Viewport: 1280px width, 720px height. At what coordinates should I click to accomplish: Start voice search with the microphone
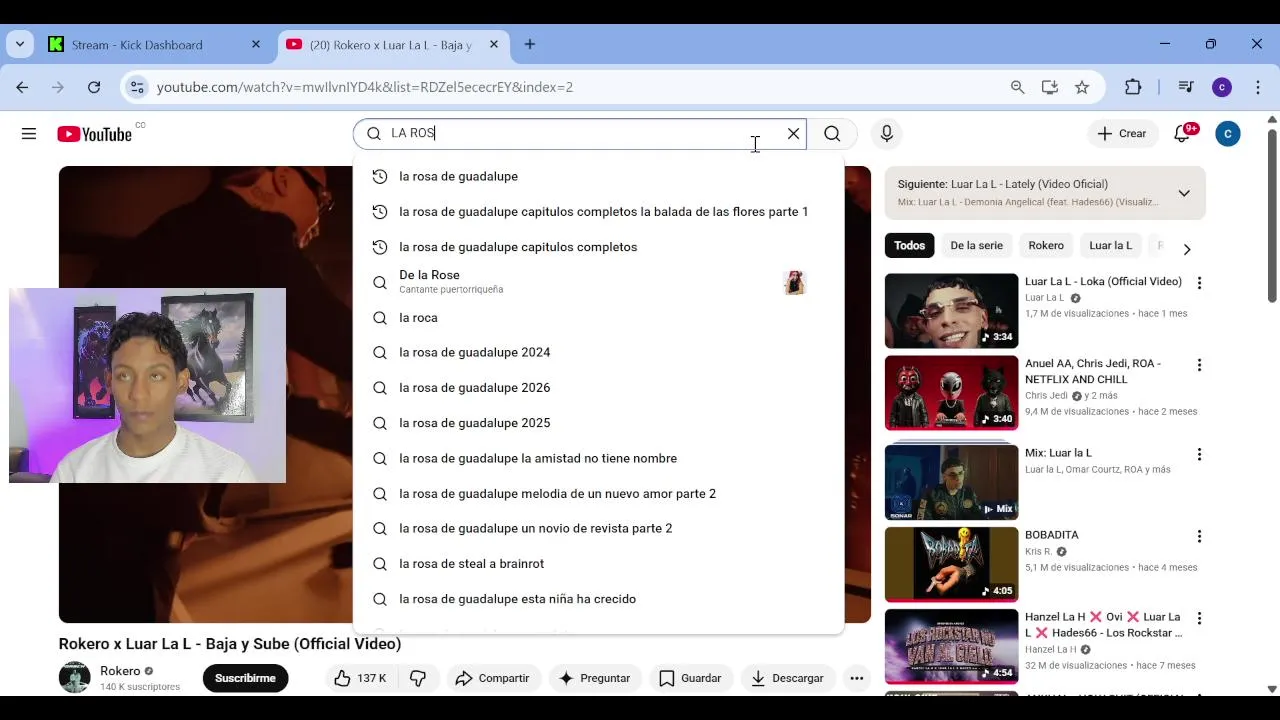click(x=886, y=133)
